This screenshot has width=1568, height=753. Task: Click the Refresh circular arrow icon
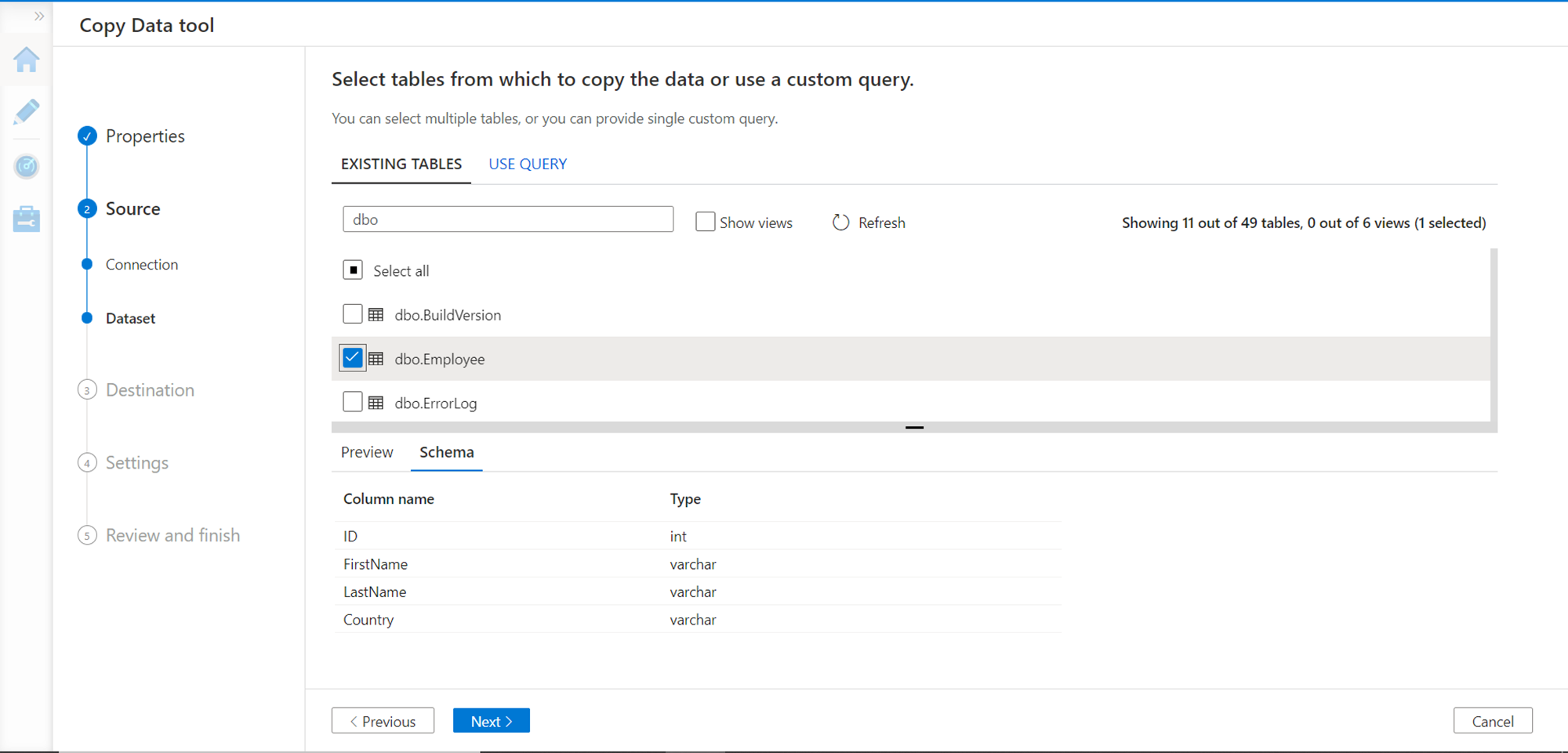(x=840, y=223)
